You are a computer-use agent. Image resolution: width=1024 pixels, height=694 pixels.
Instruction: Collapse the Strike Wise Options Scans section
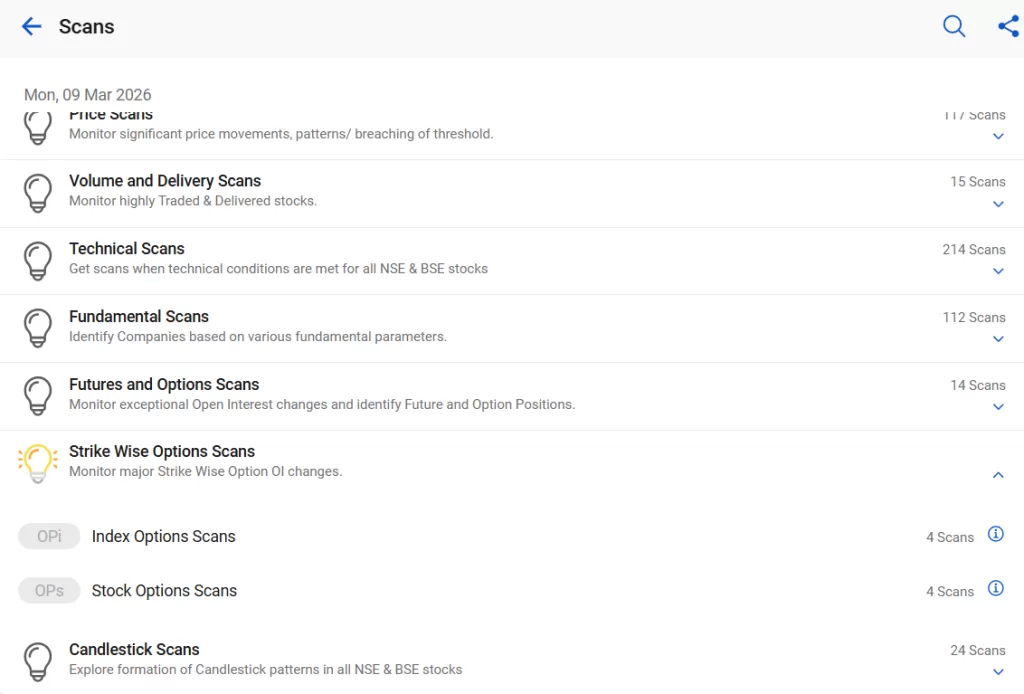click(997, 476)
